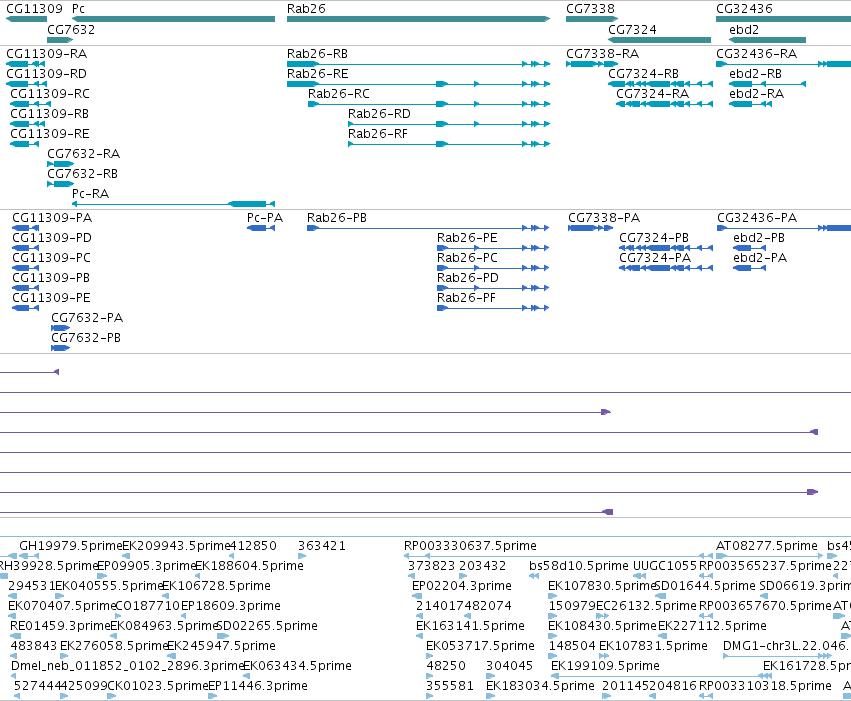Click the CG7632 gene label
The height and width of the screenshot is (701, 851).
coord(71,29)
